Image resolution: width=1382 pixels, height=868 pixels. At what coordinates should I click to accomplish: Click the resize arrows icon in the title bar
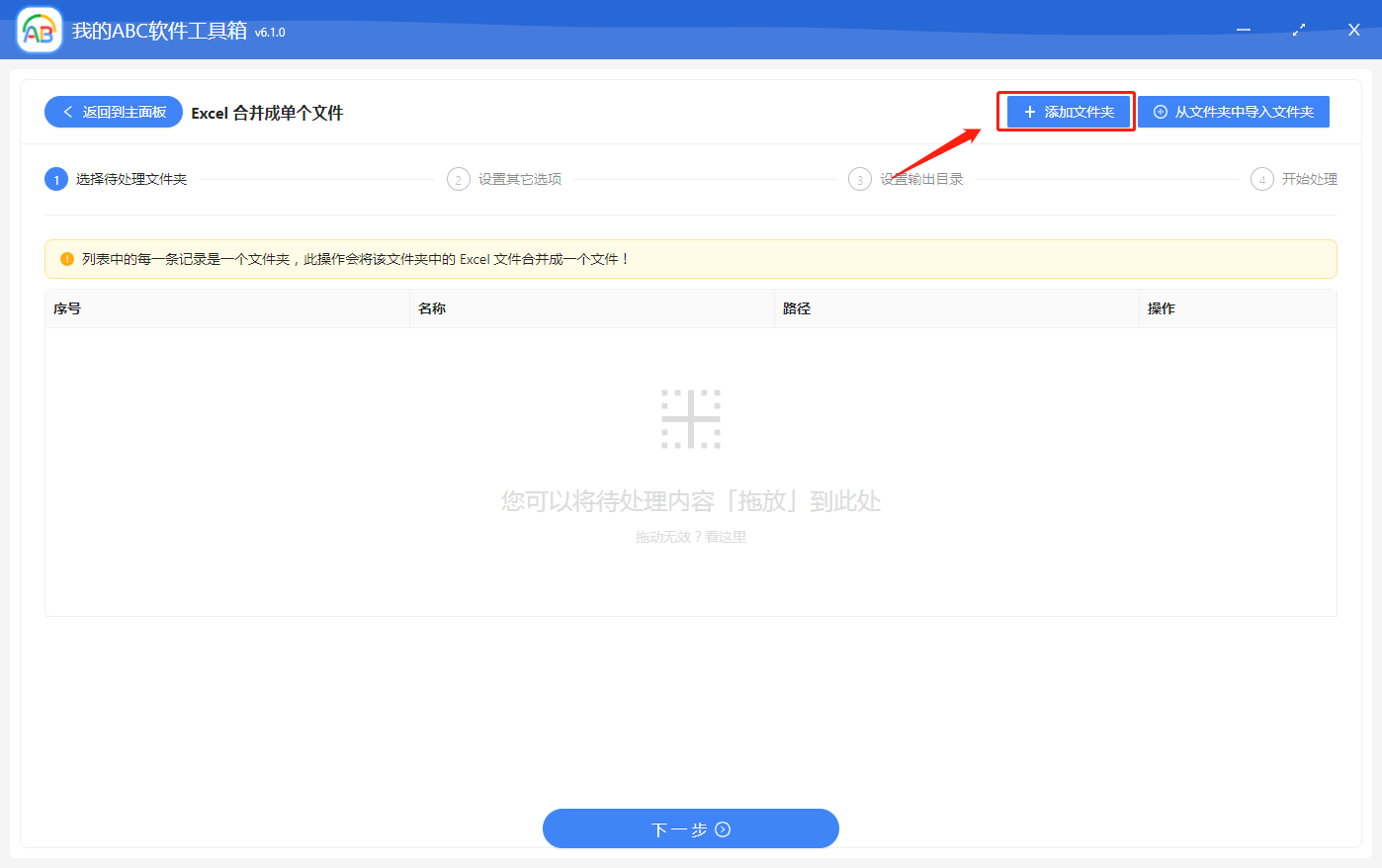coord(1298,30)
